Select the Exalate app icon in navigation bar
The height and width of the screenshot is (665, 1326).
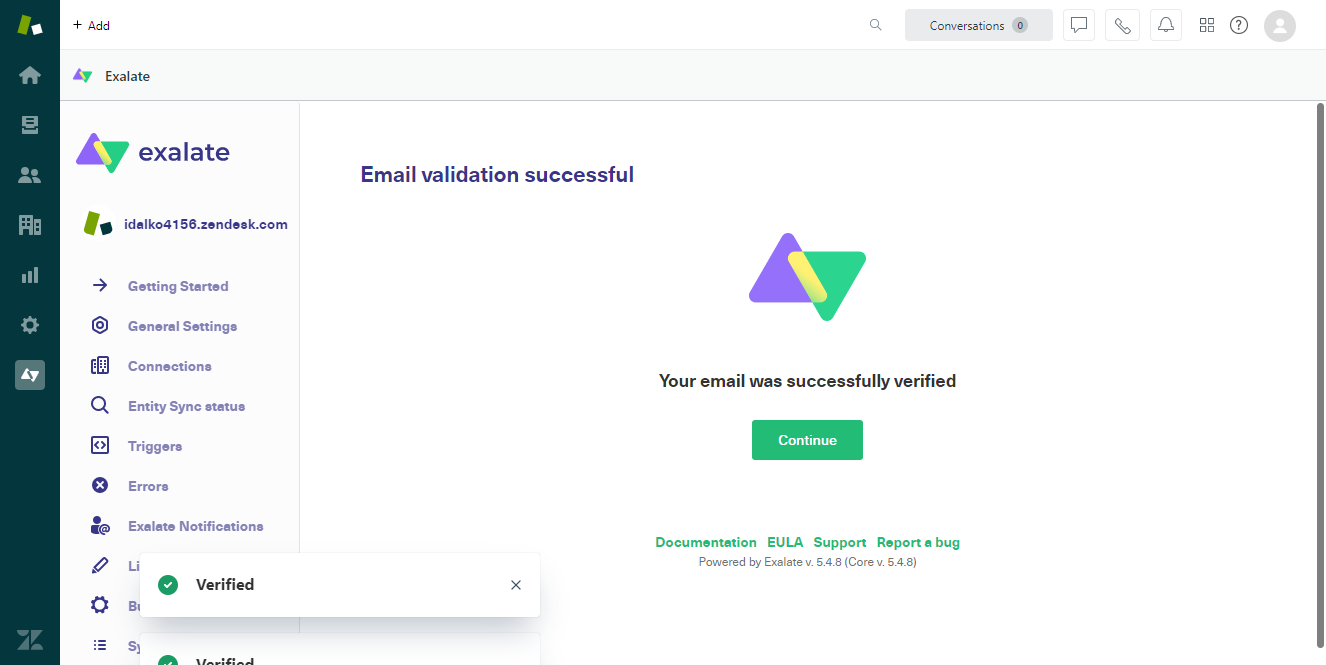tap(30, 375)
